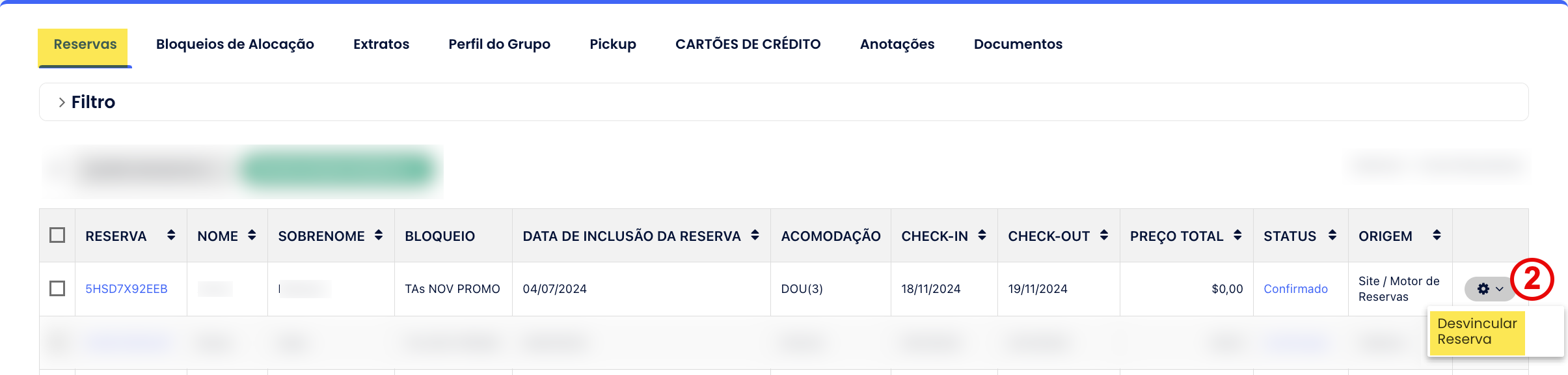Switch to Bloqueios de Alocação tab

pyautogui.click(x=235, y=44)
